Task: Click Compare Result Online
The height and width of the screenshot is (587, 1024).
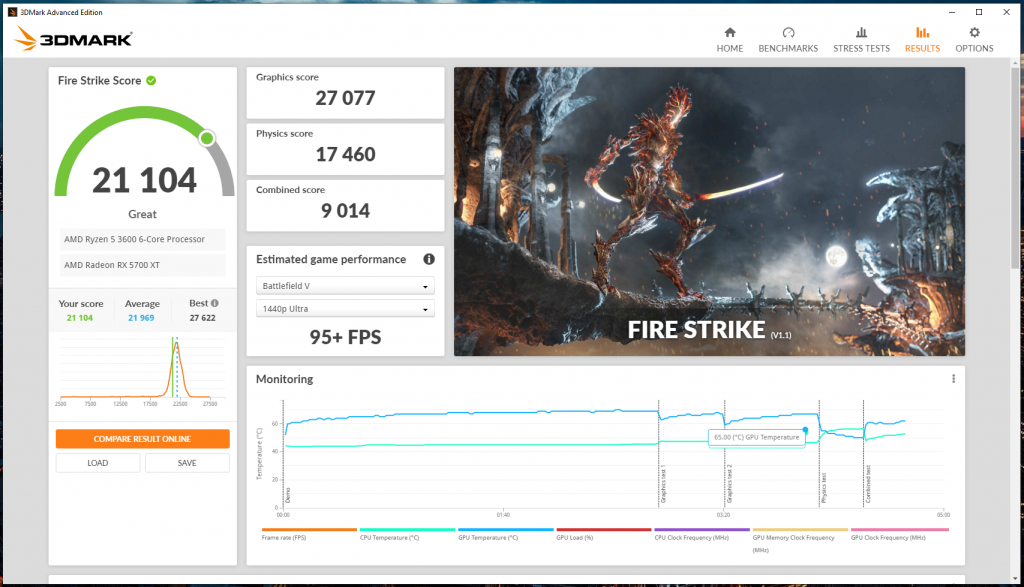Action: pyautogui.click(x=141, y=438)
